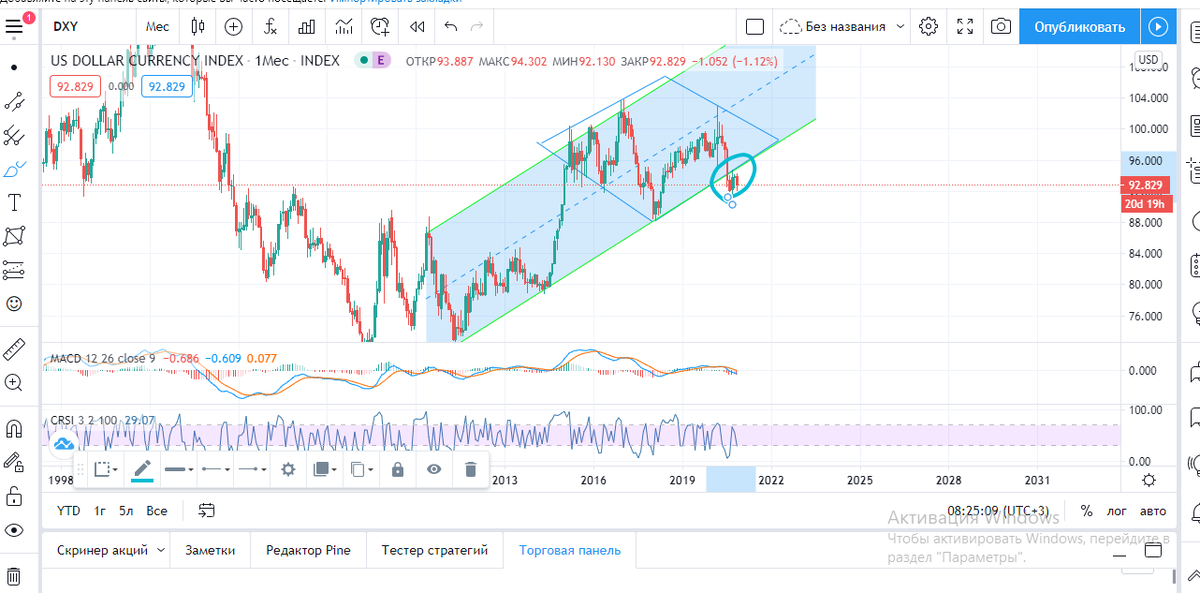Screen dimensions: 1200x593
Task: Redo the last undone action
Action: click(x=478, y=26)
